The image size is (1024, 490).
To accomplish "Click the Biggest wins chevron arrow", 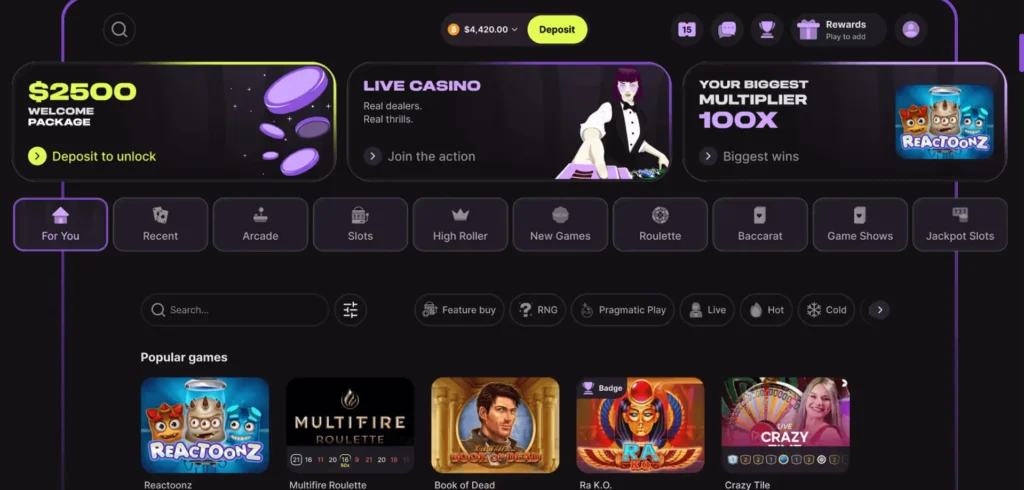I will click(708, 156).
